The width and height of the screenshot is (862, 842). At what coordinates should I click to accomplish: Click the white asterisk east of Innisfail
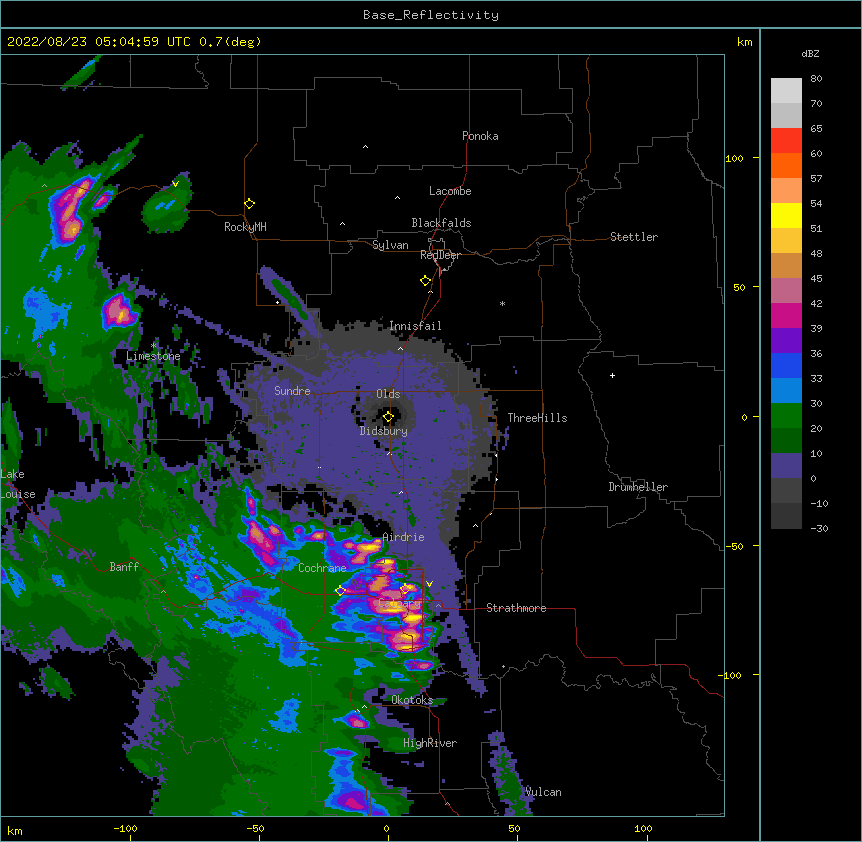point(502,303)
